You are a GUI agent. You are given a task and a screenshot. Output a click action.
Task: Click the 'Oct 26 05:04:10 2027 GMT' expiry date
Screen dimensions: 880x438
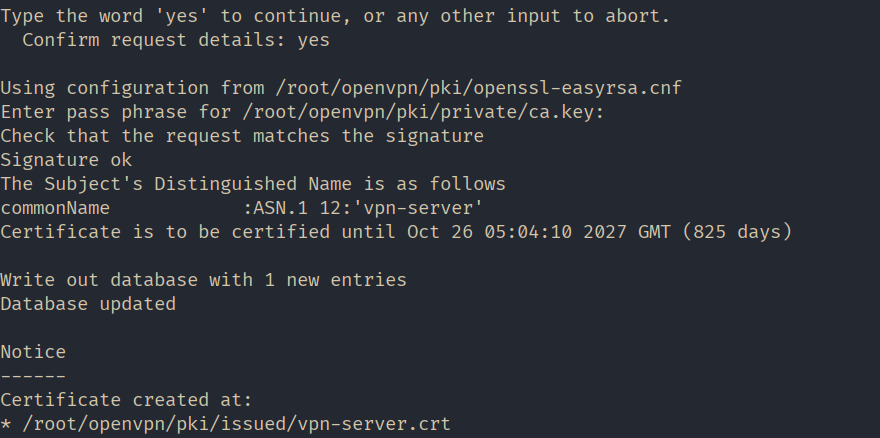[x=539, y=231]
